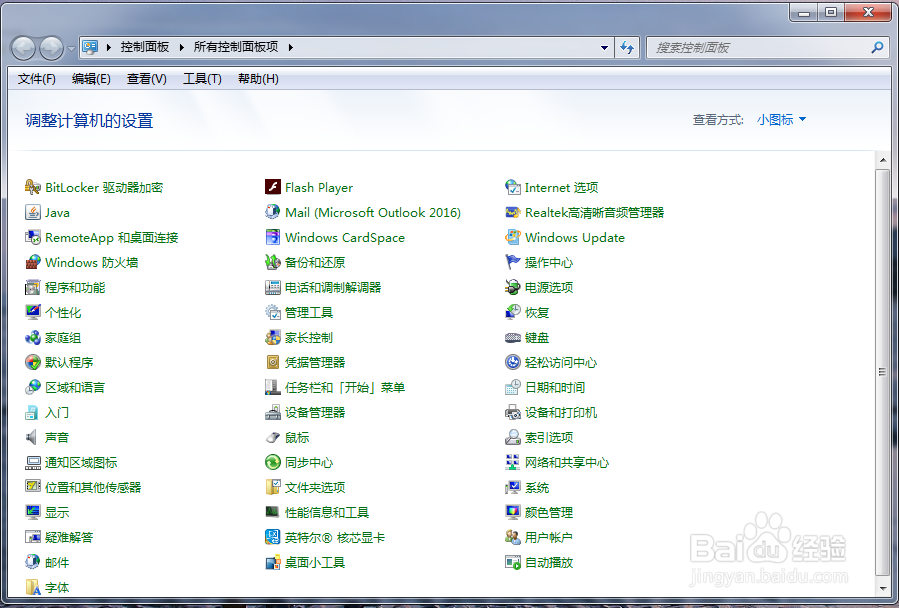Screen dimensions: 899x608
Task: Click the 英特尔 核芯显卡 icon
Action: 272,537
